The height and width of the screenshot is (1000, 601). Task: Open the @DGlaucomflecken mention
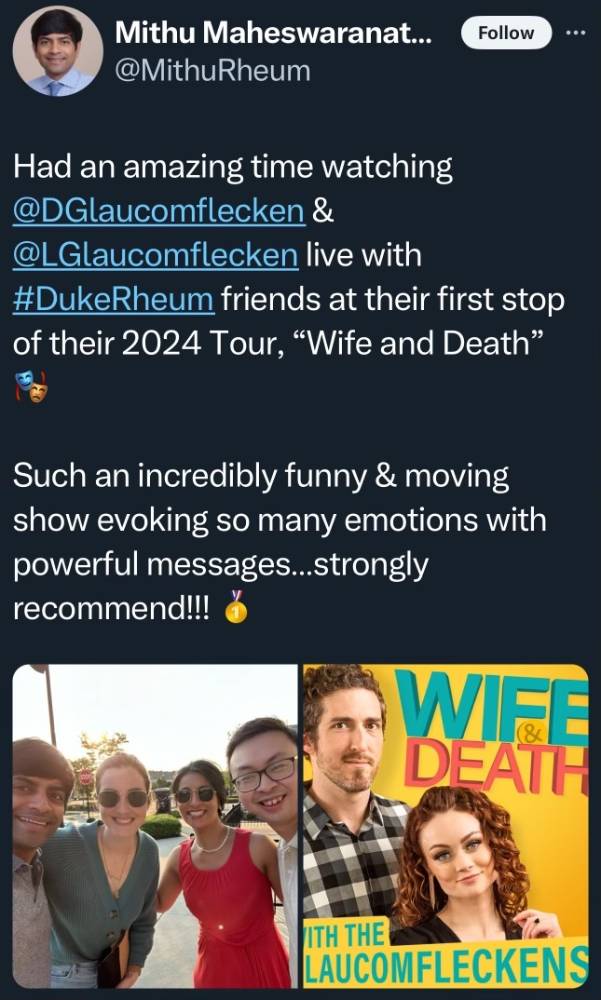click(x=159, y=212)
